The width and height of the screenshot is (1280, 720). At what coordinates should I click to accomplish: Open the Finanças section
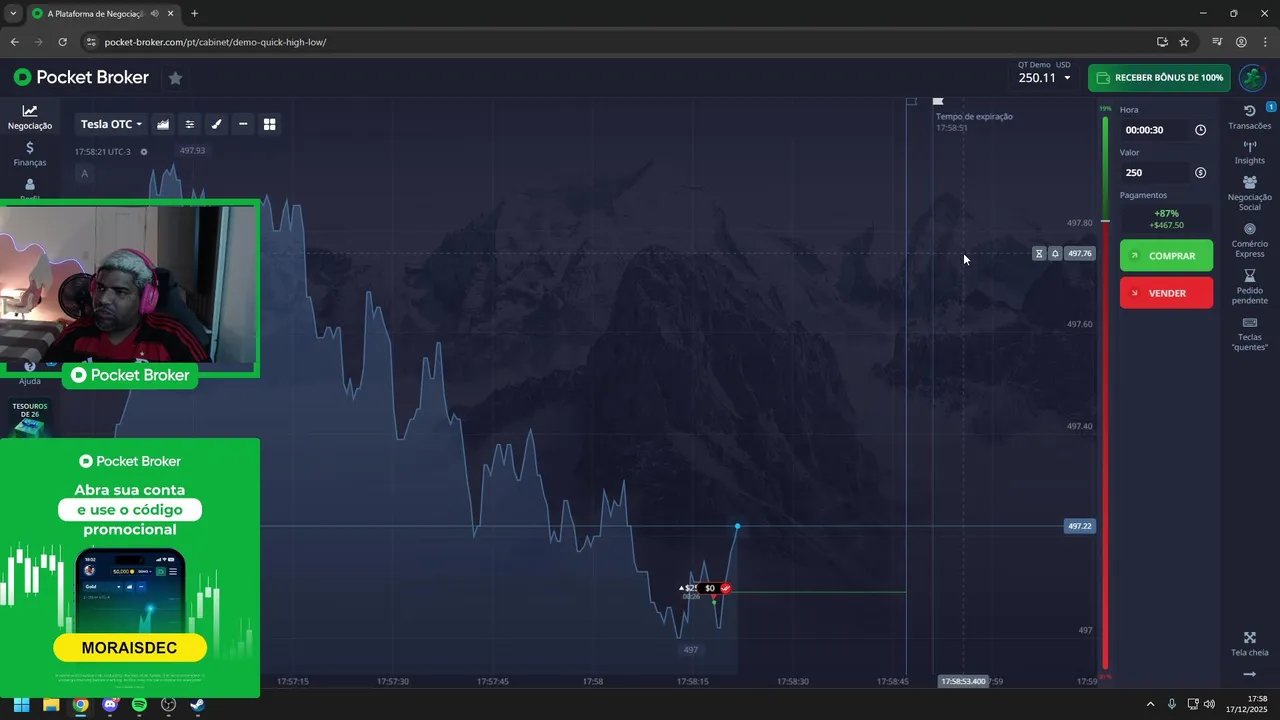[x=30, y=154]
